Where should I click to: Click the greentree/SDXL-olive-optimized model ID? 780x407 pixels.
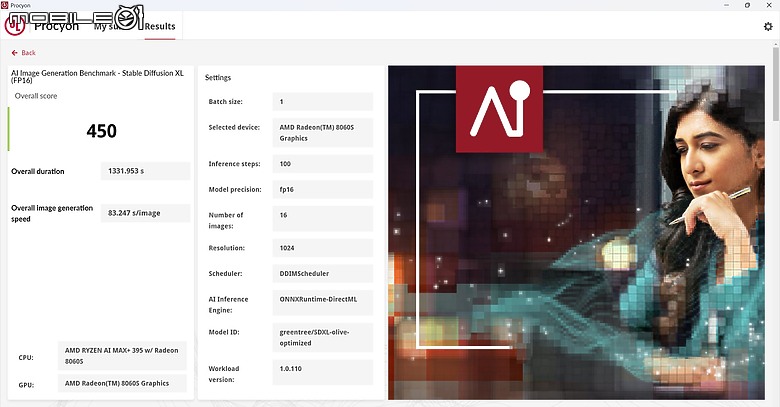point(322,337)
